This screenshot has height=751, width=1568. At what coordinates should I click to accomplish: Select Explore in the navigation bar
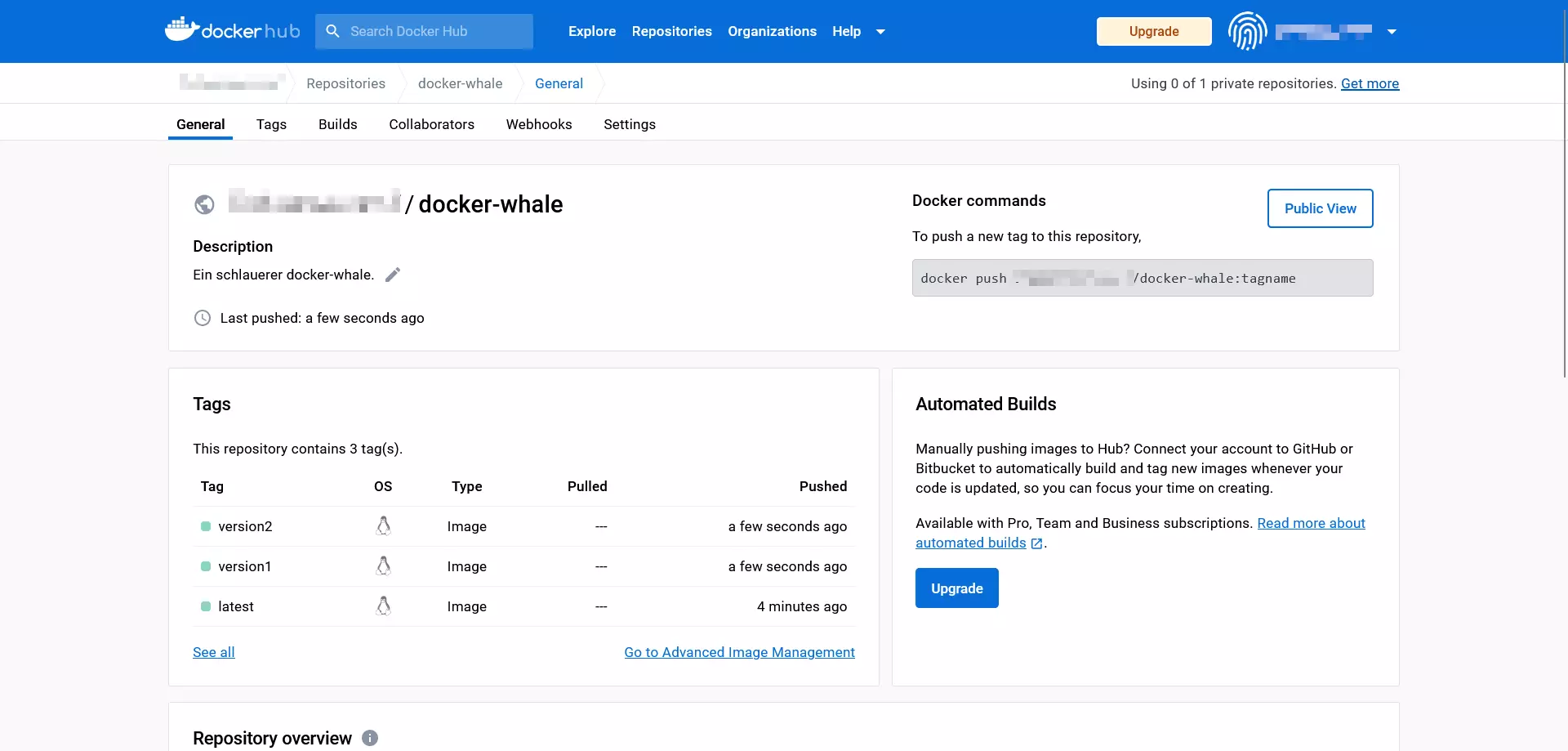pyautogui.click(x=591, y=31)
